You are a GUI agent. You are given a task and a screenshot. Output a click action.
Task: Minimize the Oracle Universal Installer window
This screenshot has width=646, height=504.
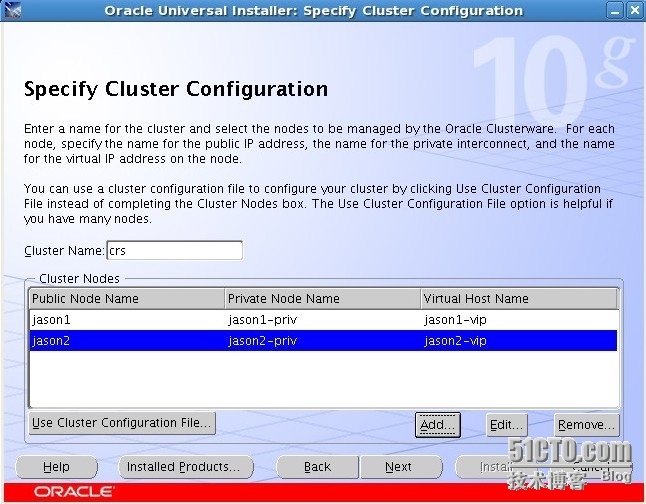point(615,10)
